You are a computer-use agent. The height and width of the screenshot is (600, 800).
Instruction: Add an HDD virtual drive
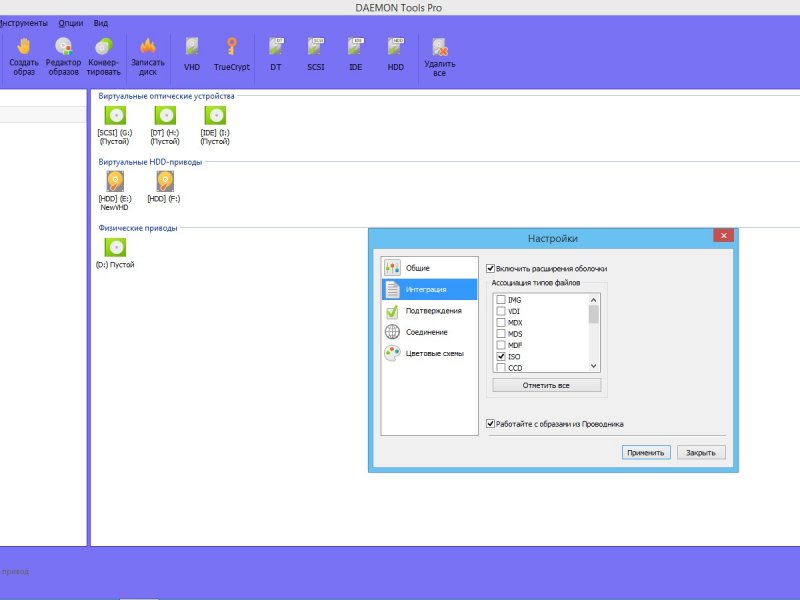click(x=395, y=54)
